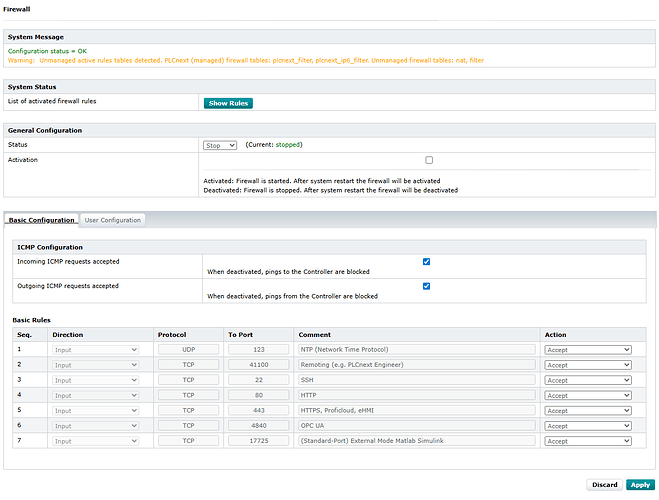Click the Discard button
Image resolution: width=659 pixels, height=500 pixels.
point(604,485)
